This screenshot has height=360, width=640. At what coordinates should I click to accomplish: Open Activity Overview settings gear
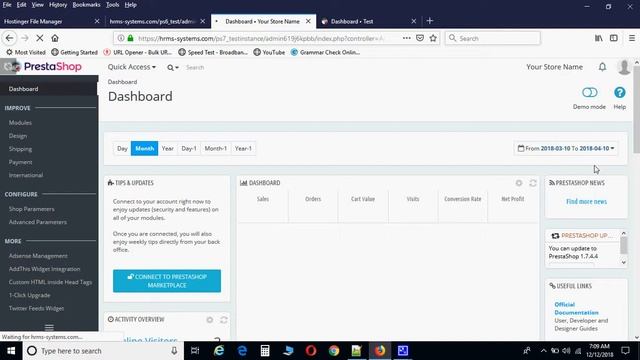tap(210, 320)
